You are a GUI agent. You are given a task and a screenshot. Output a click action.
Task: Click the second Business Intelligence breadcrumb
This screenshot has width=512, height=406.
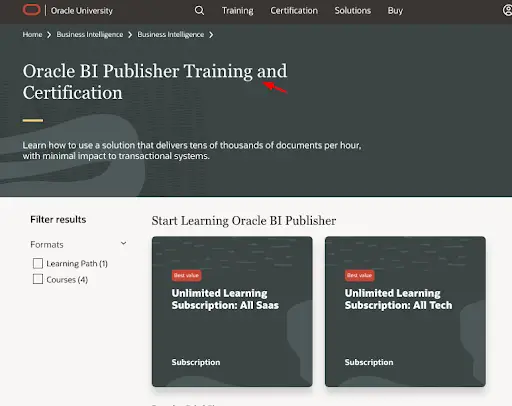pyautogui.click(x=171, y=35)
